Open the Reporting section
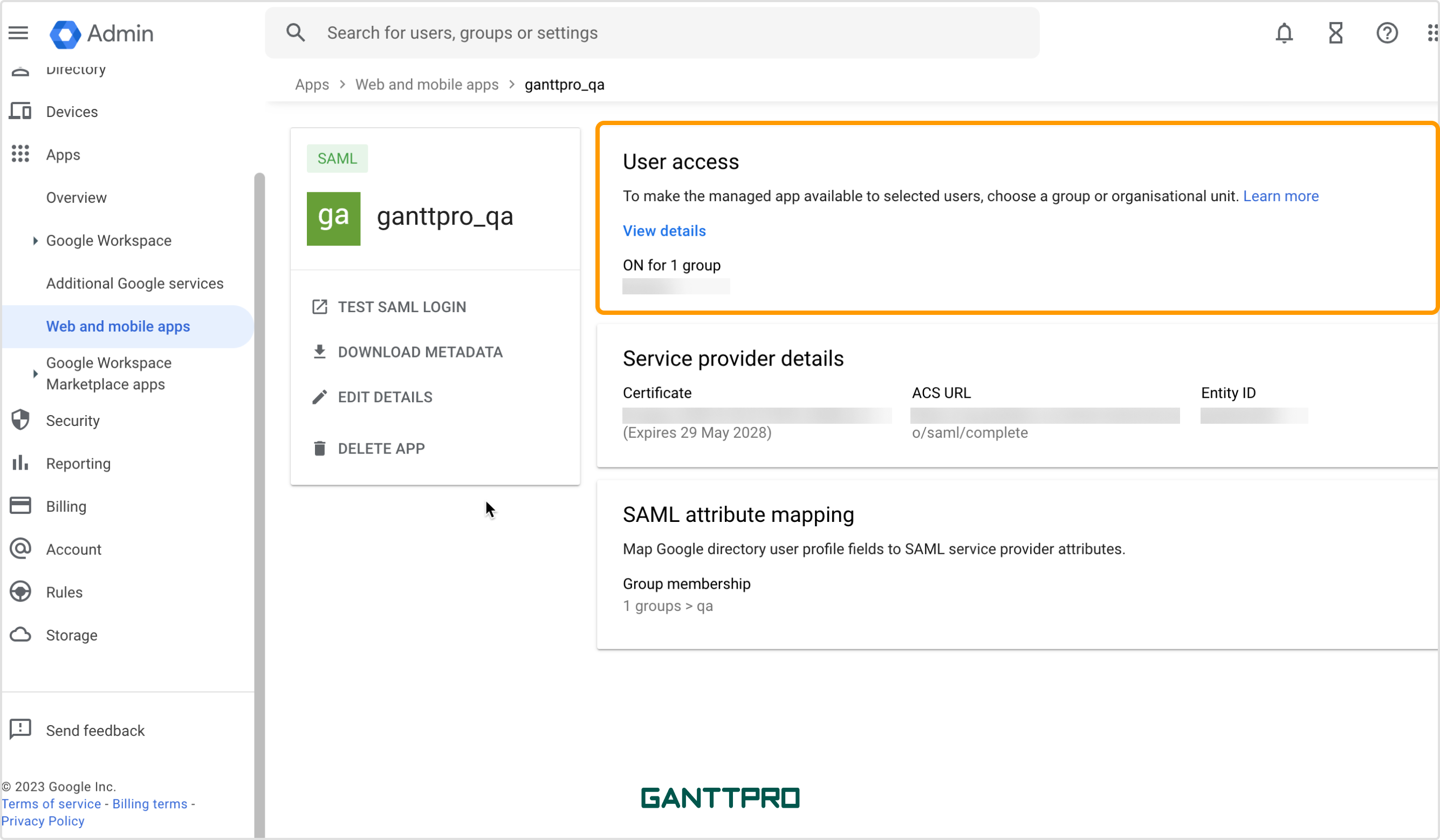 [78, 464]
